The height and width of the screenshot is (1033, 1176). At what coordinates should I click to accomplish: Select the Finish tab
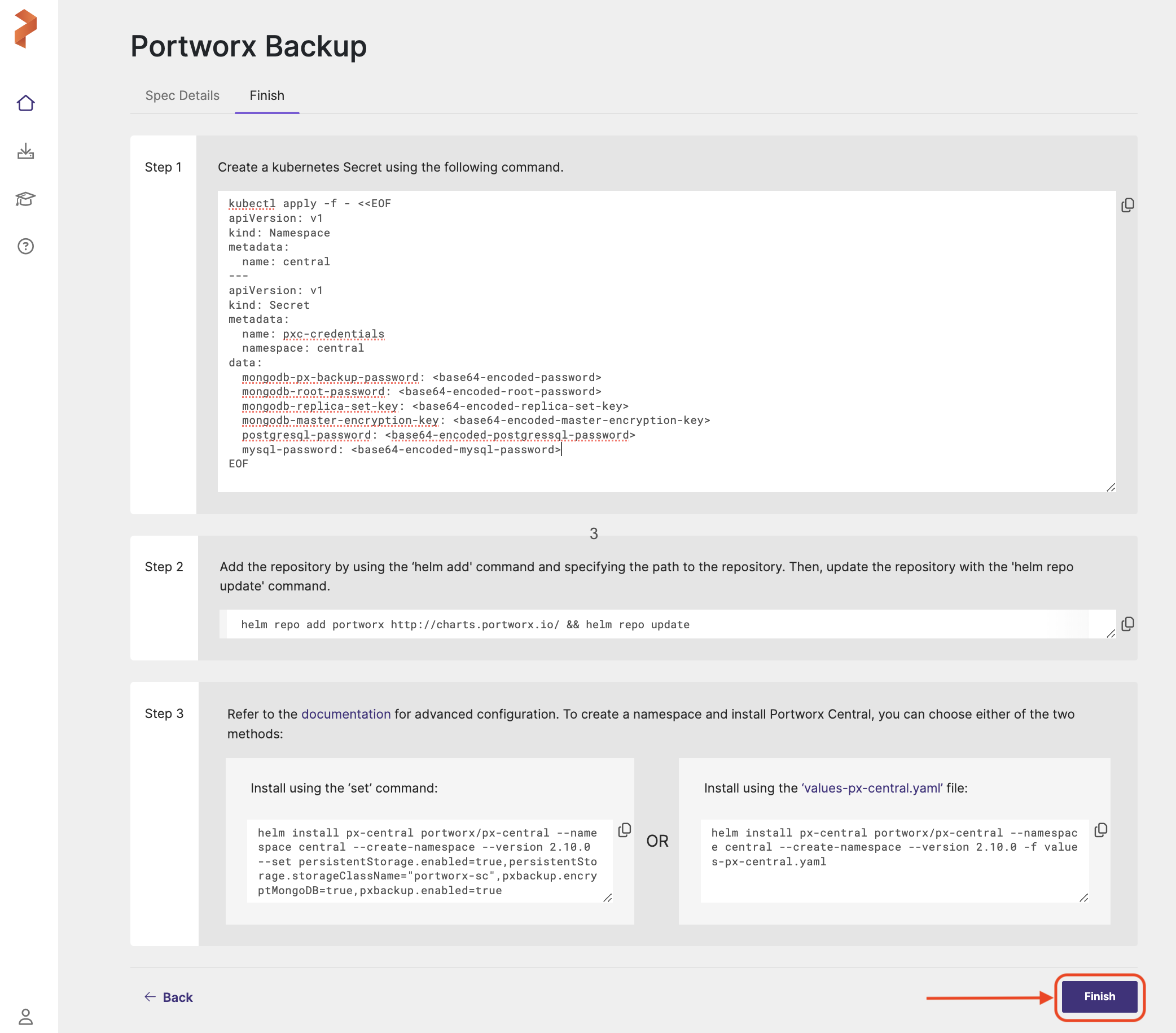[266, 95]
